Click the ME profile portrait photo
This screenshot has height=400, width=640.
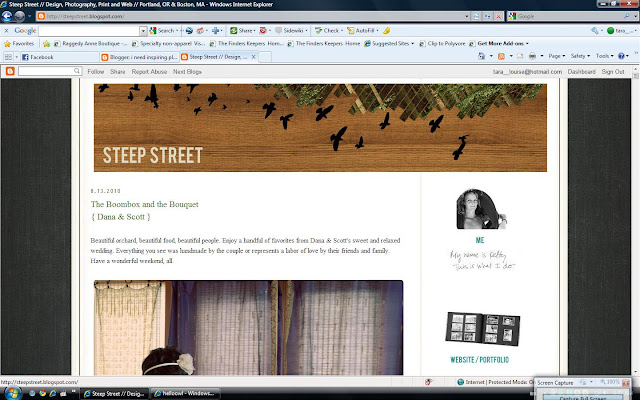(x=481, y=209)
